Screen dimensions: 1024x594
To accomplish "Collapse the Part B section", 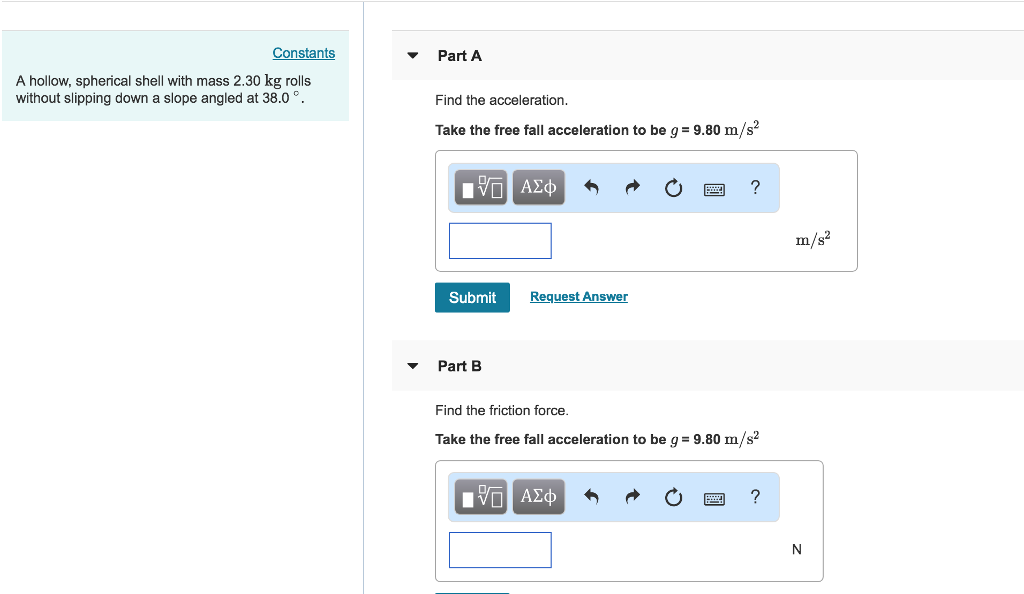I will [413, 366].
